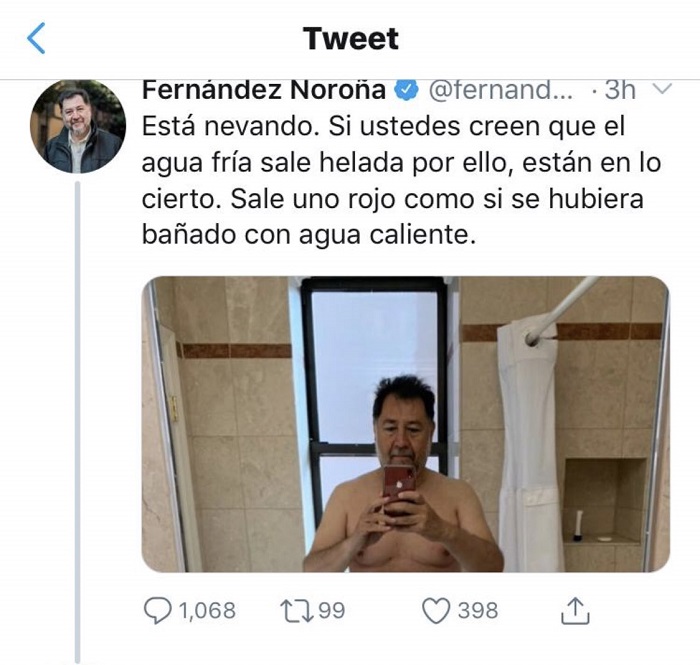The image size is (700, 665).
Task: Select the tweet line starting 'Está nevando'
Action: point(384,127)
